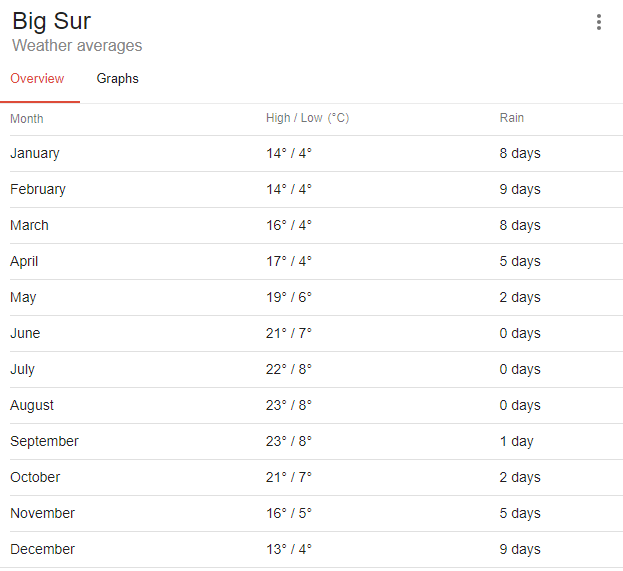Click the Big Sur title heading
Screen dimensions: 623x571
(x=51, y=21)
